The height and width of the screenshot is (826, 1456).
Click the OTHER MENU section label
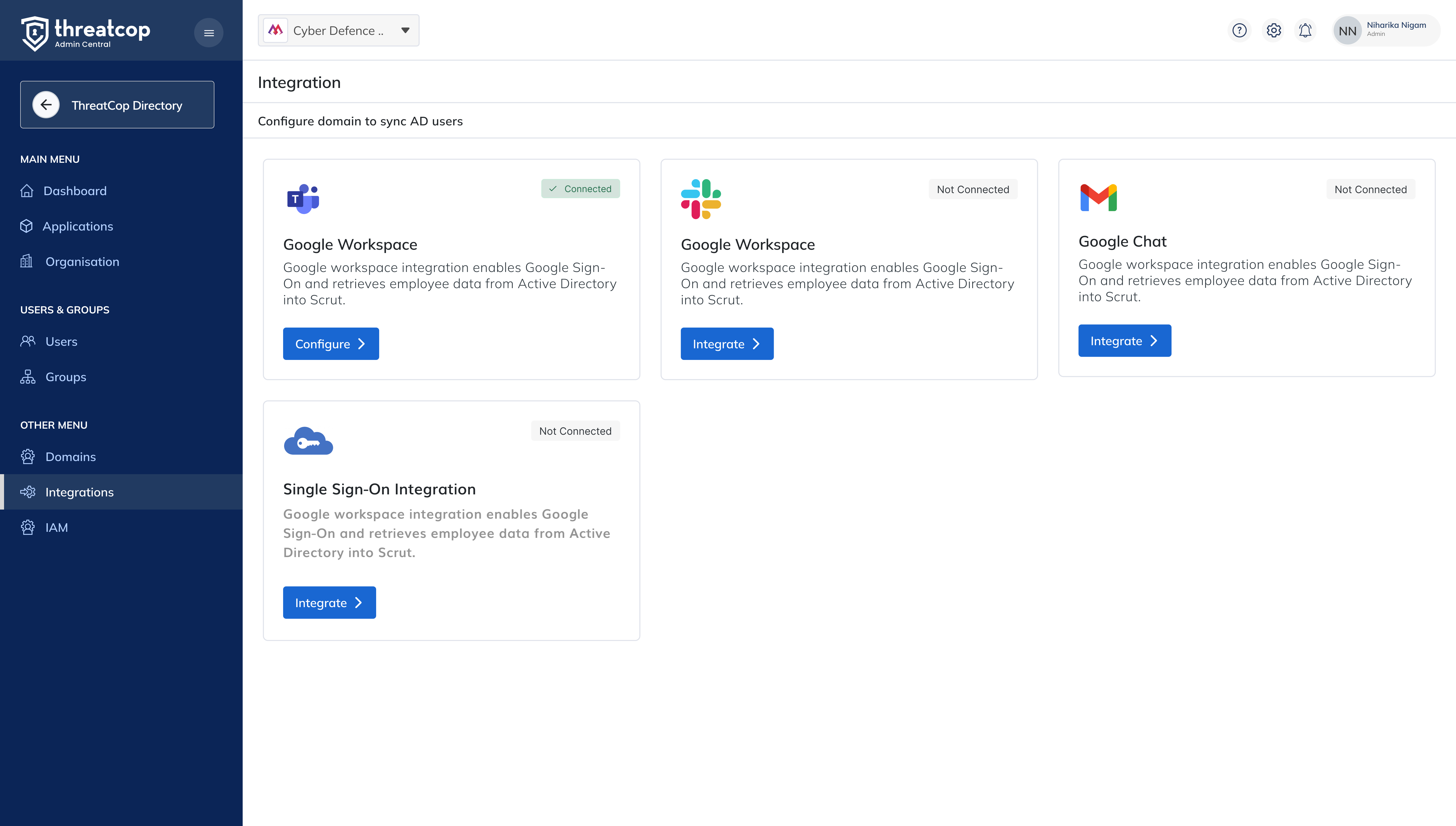pos(54,425)
